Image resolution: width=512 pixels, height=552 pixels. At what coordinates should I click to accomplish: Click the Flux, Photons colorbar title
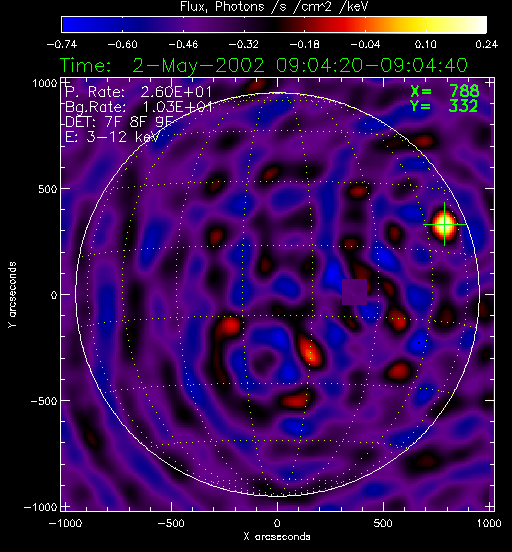(x=274, y=7)
